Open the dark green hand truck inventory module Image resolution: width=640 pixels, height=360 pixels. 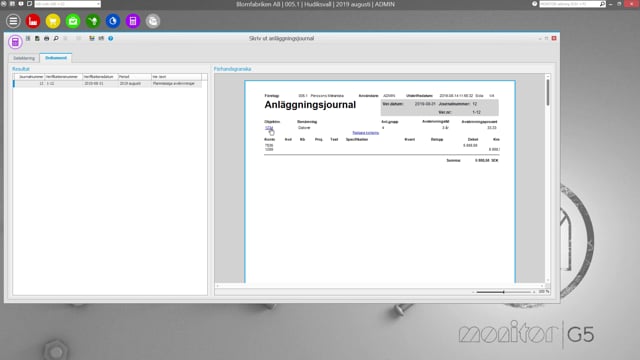[93, 21]
